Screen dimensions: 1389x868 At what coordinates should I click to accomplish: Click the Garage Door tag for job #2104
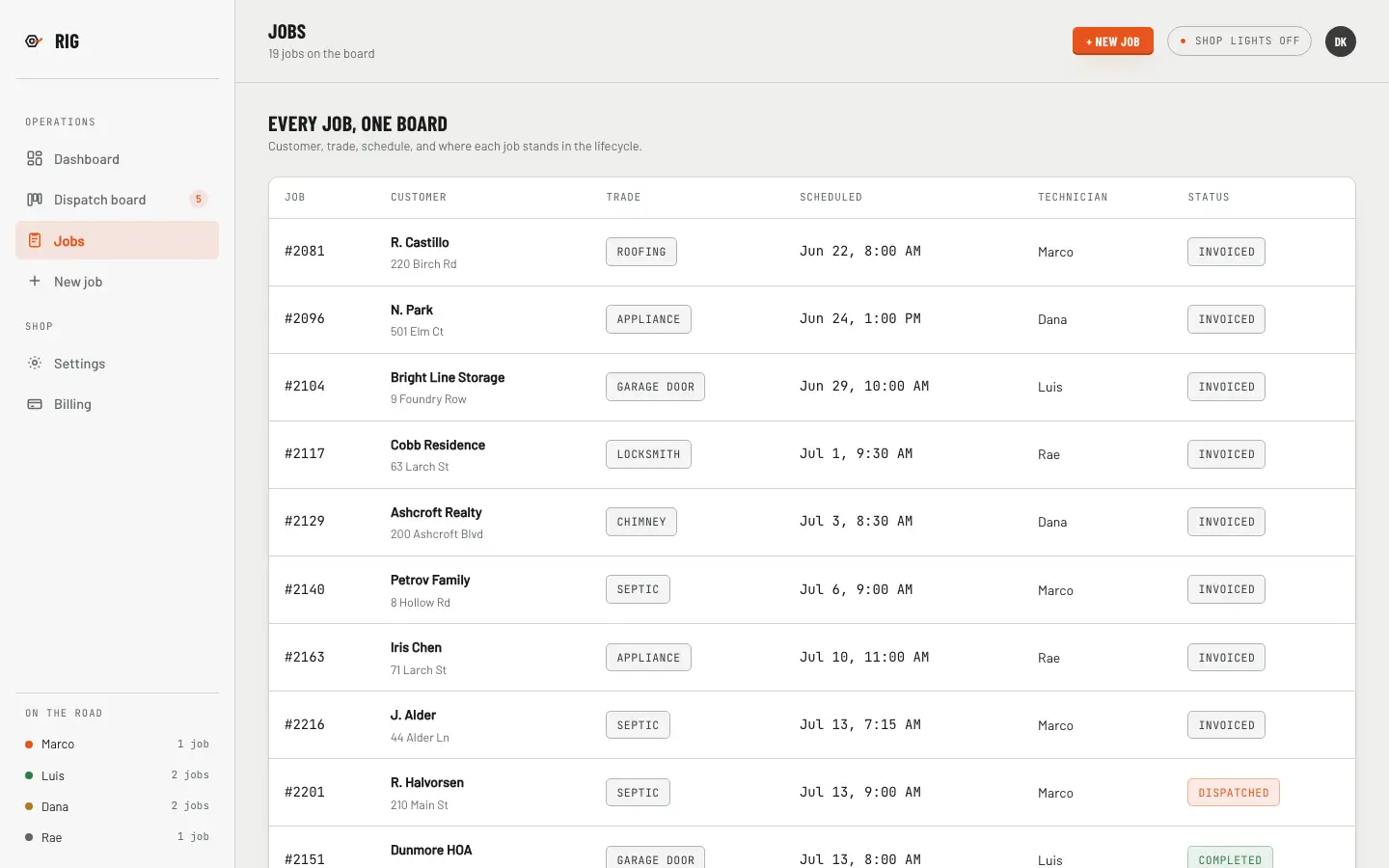(655, 387)
